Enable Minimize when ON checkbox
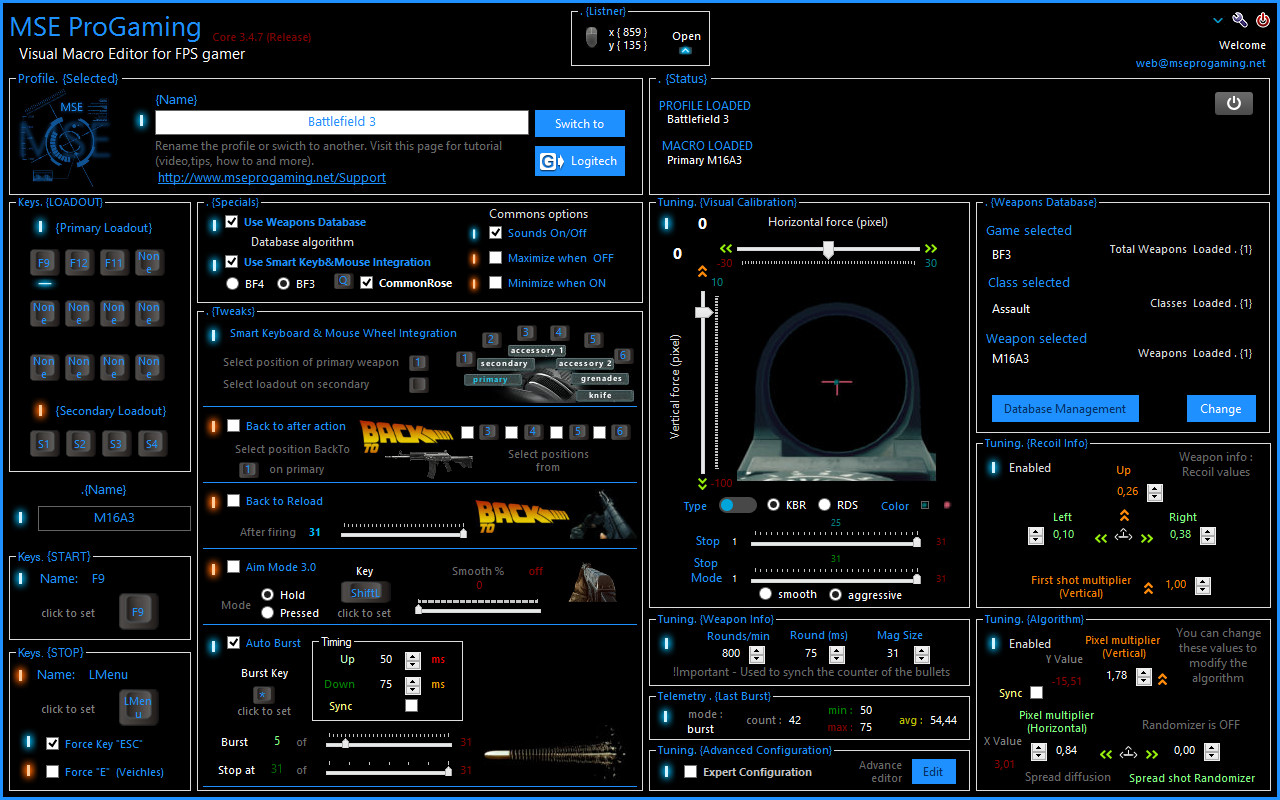Viewport: 1280px width, 800px height. 496,283
